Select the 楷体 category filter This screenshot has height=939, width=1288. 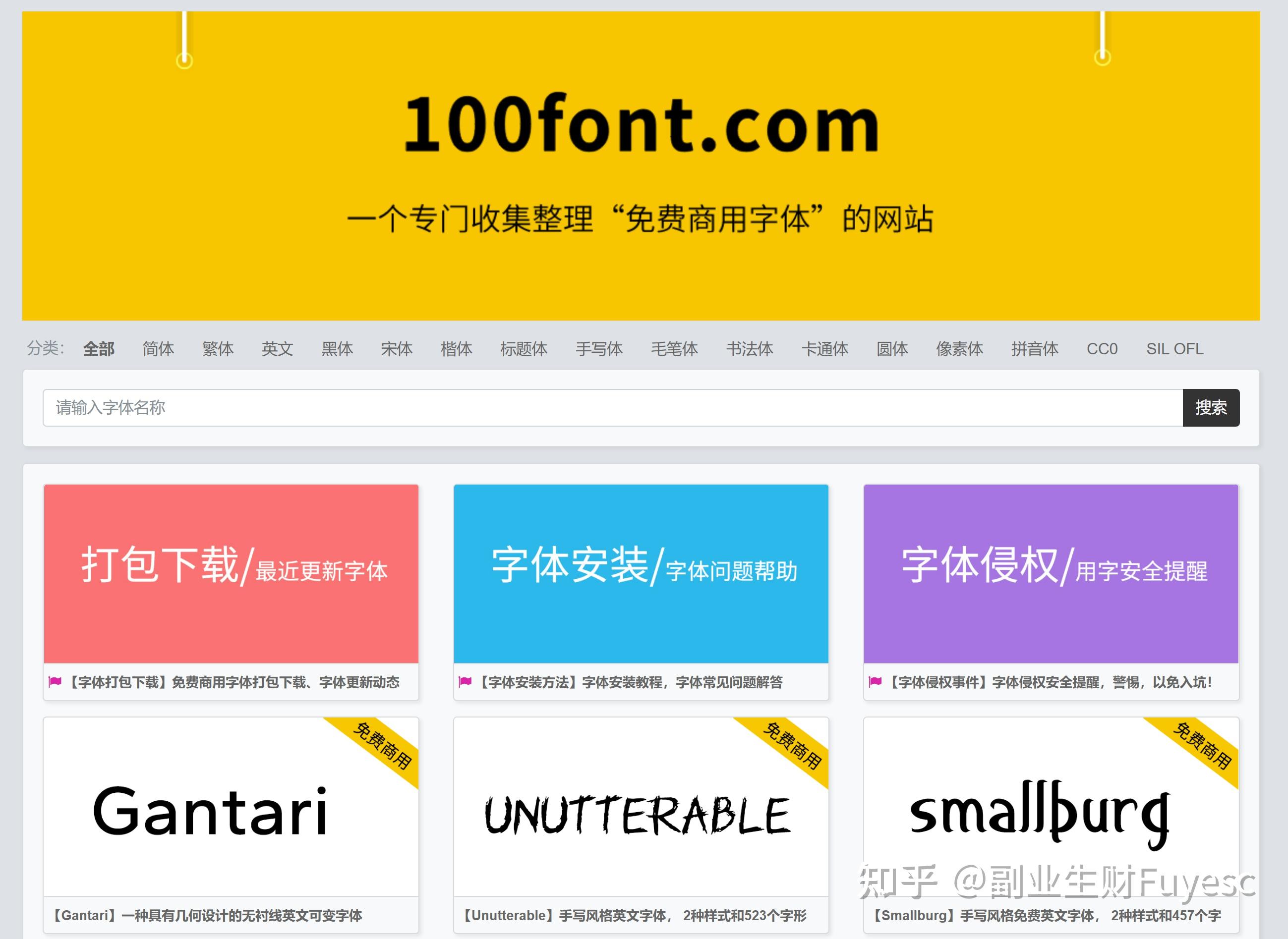click(457, 348)
